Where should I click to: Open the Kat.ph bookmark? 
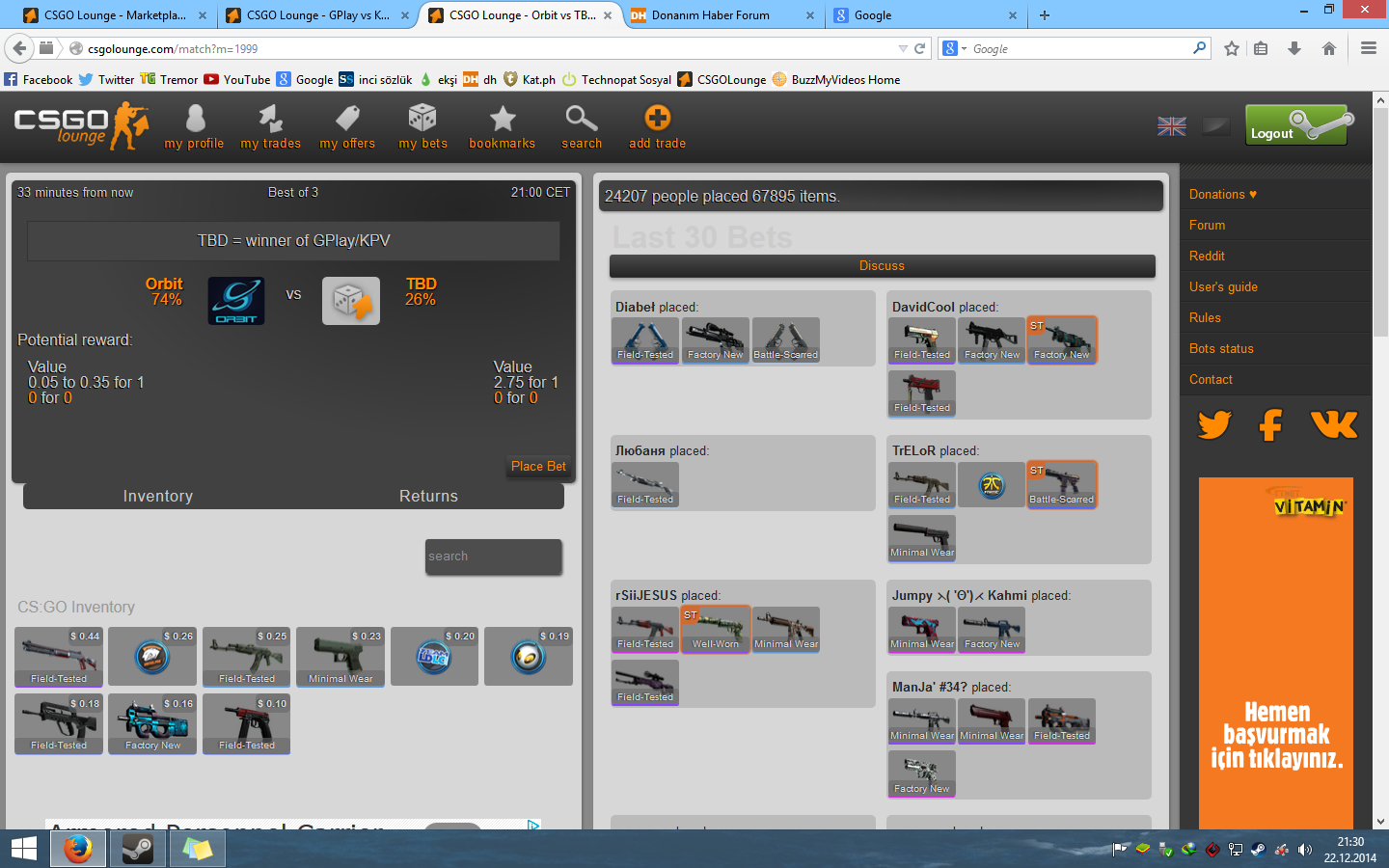530,79
